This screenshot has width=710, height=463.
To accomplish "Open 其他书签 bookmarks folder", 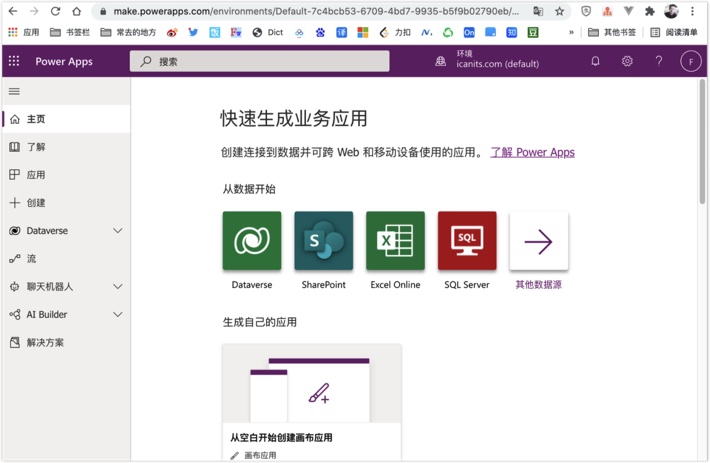I will click(x=612, y=32).
